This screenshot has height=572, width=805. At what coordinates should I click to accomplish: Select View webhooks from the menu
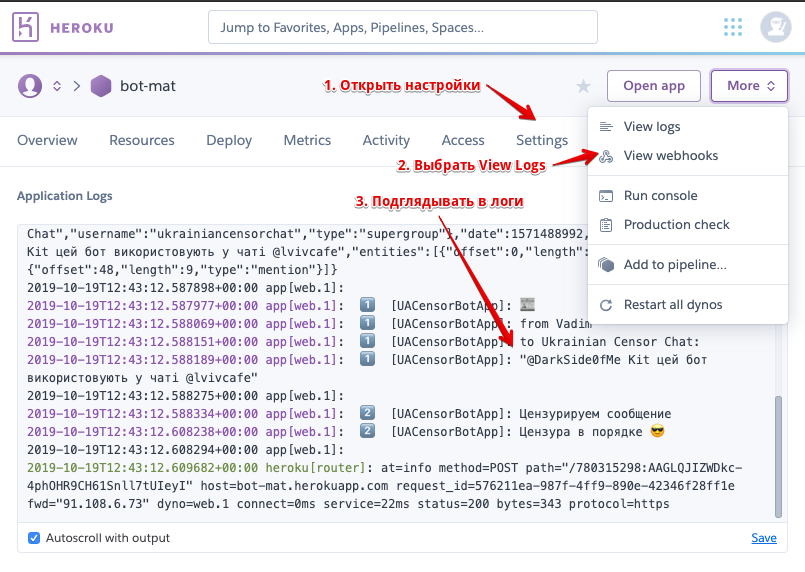688,156
